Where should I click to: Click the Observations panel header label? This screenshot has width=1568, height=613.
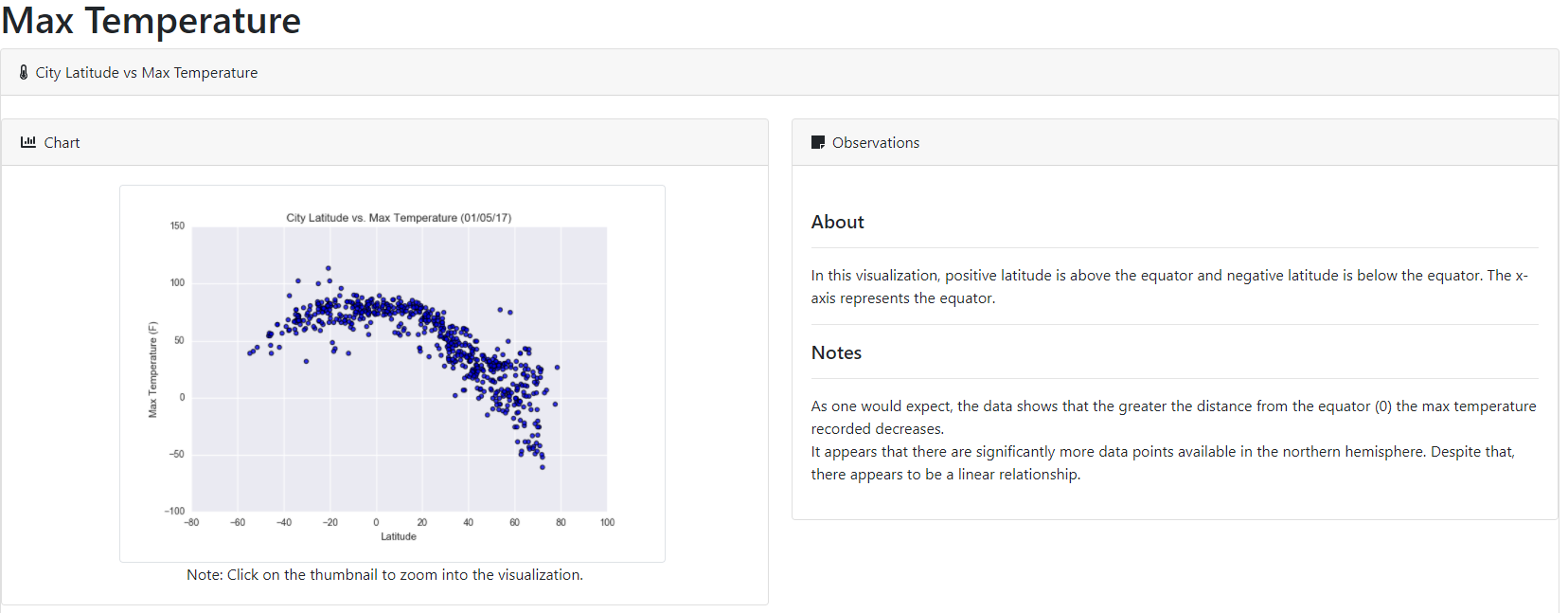click(876, 142)
